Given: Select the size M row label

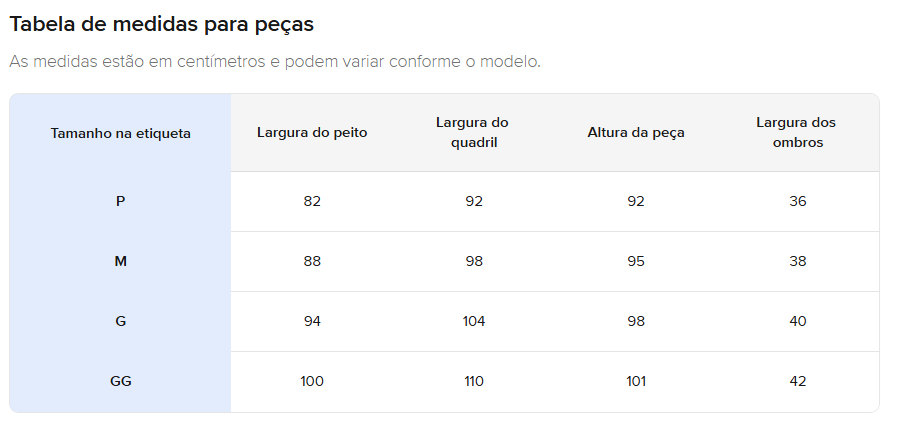Looking at the screenshot, I should 121,261.
